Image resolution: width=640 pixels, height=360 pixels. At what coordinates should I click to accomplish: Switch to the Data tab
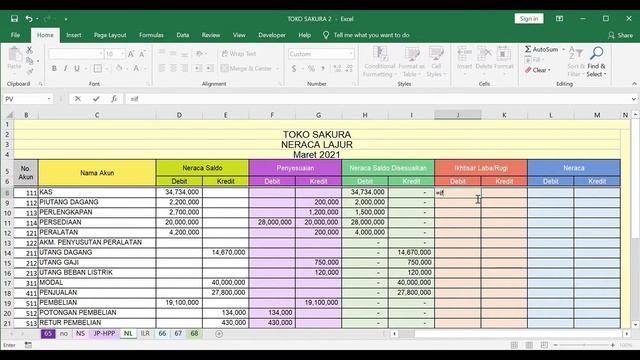click(182, 35)
